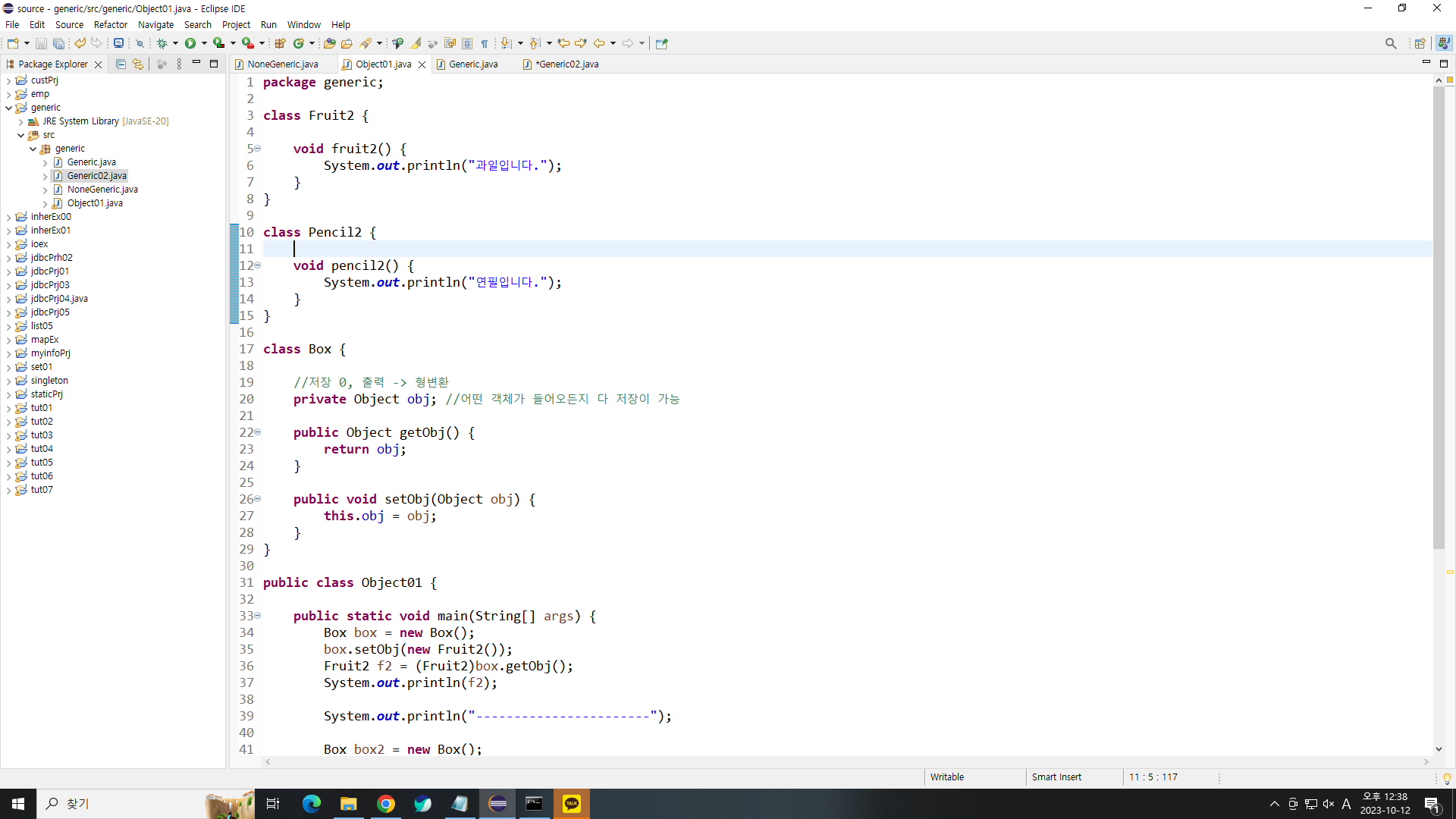1456x819 pixels.
Task: Click the toolbar search magnifier icon
Action: [x=1390, y=43]
